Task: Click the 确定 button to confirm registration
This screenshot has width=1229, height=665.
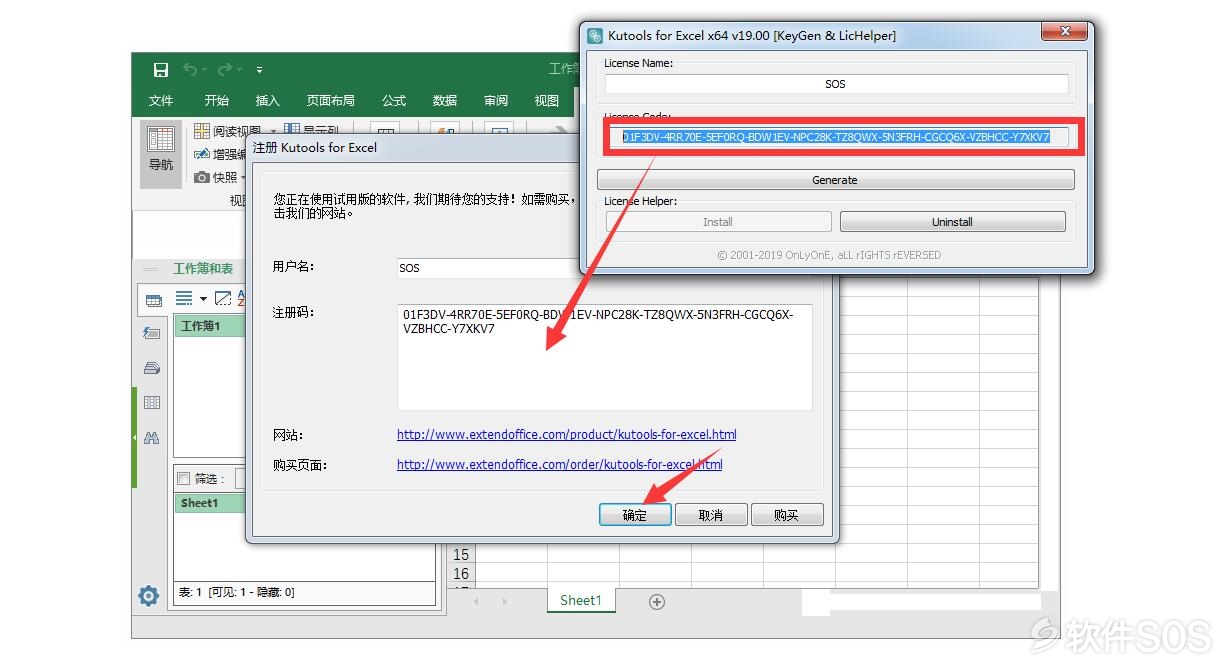Action: pos(635,515)
